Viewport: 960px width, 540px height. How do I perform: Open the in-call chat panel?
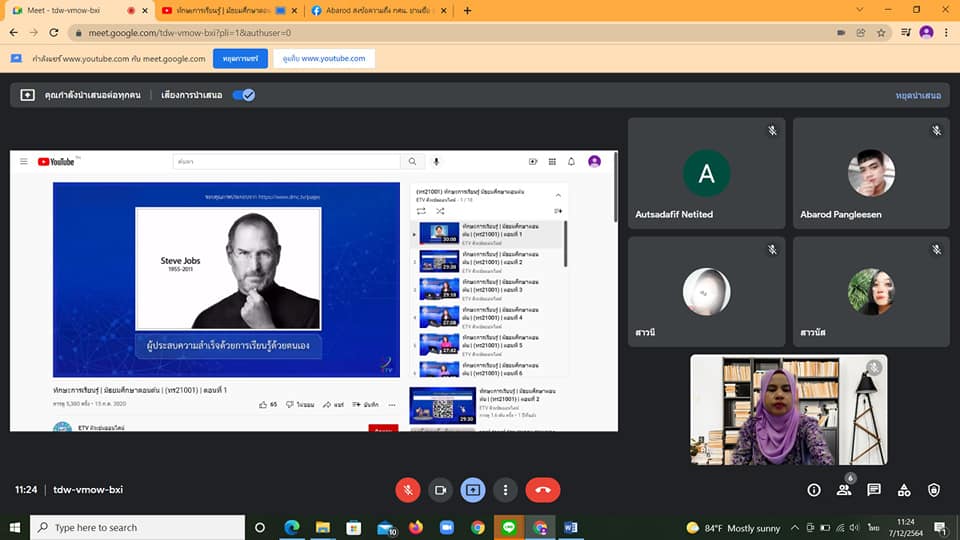[874, 490]
